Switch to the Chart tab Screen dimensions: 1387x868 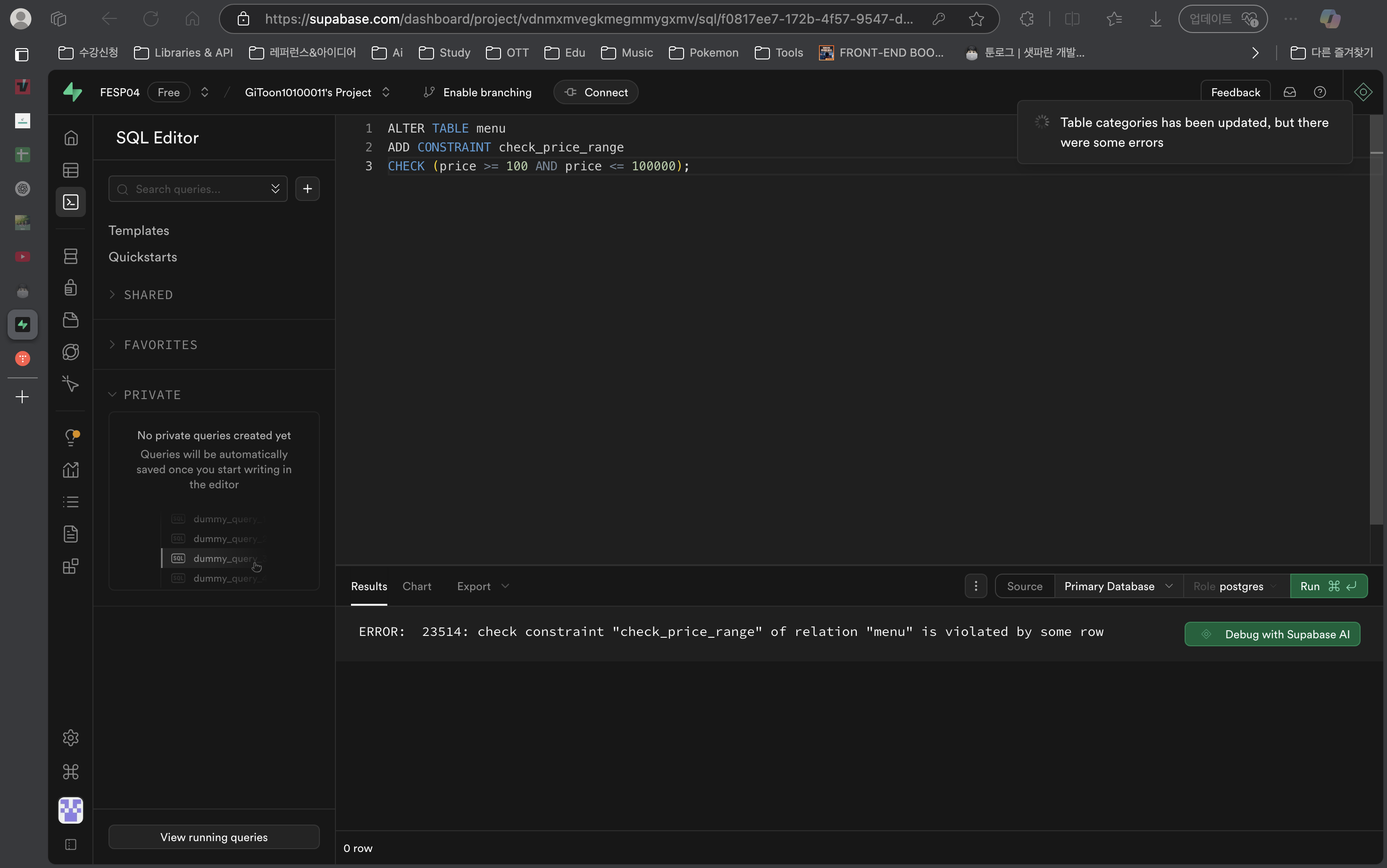coord(417,586)
